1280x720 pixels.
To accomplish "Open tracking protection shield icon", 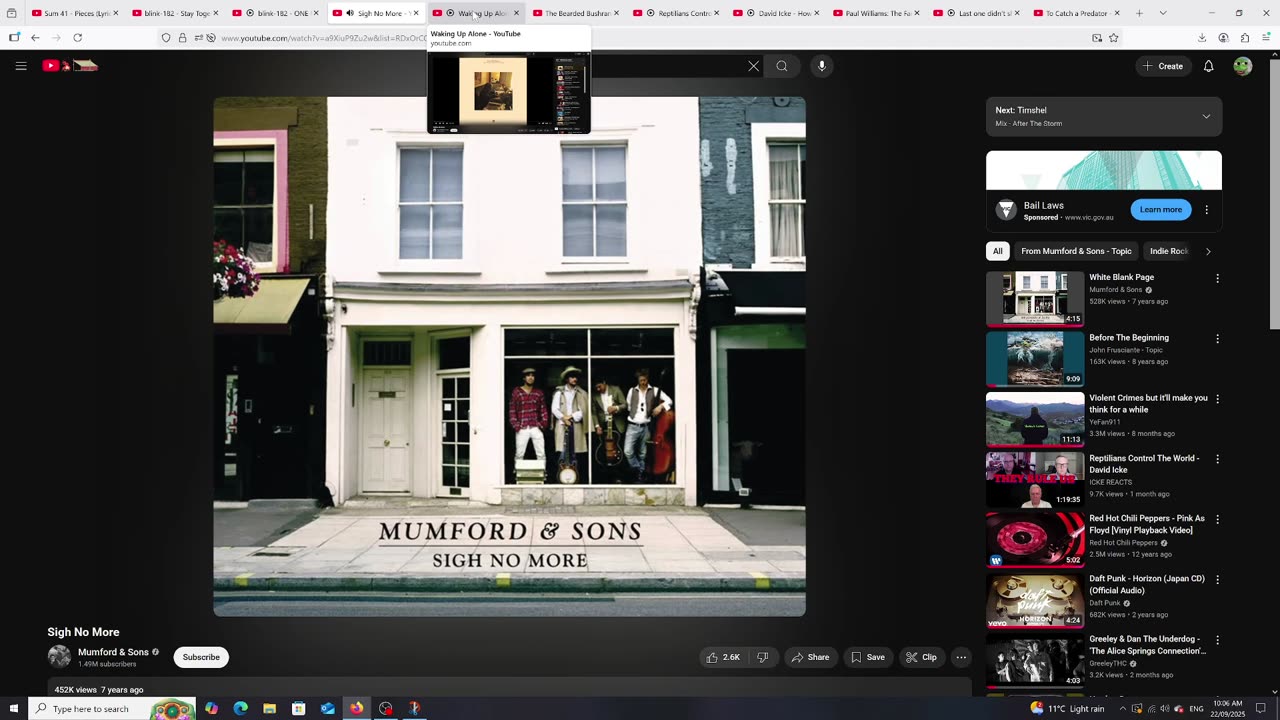I will tap(166, 38).
